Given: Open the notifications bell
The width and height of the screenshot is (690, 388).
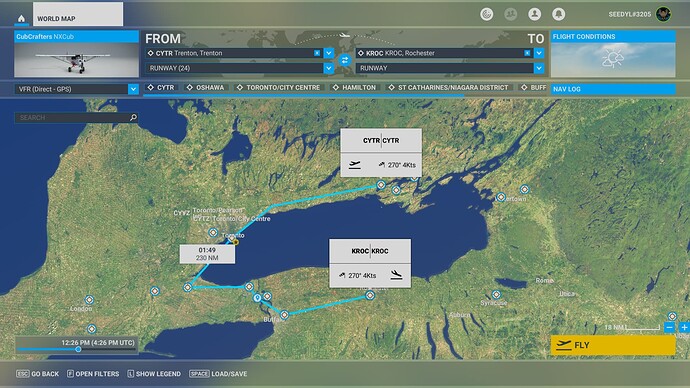Looking at the screenshot, I should 558,14.
